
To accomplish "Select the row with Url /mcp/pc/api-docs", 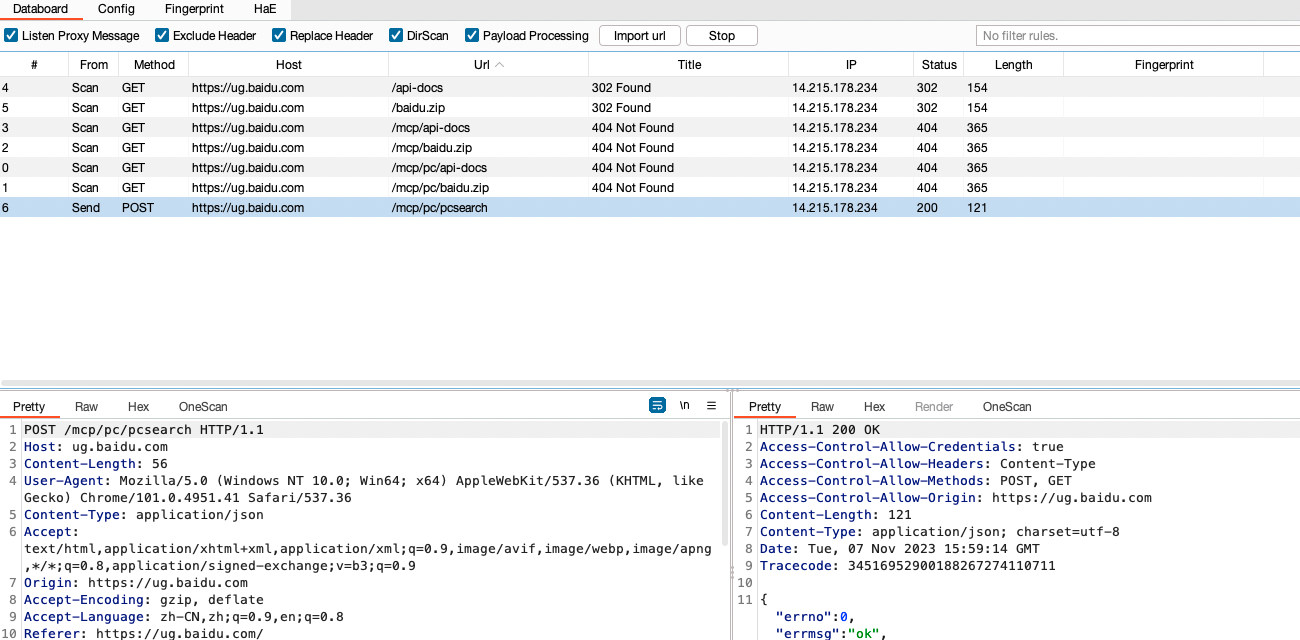I will click(x=650, y=167).
